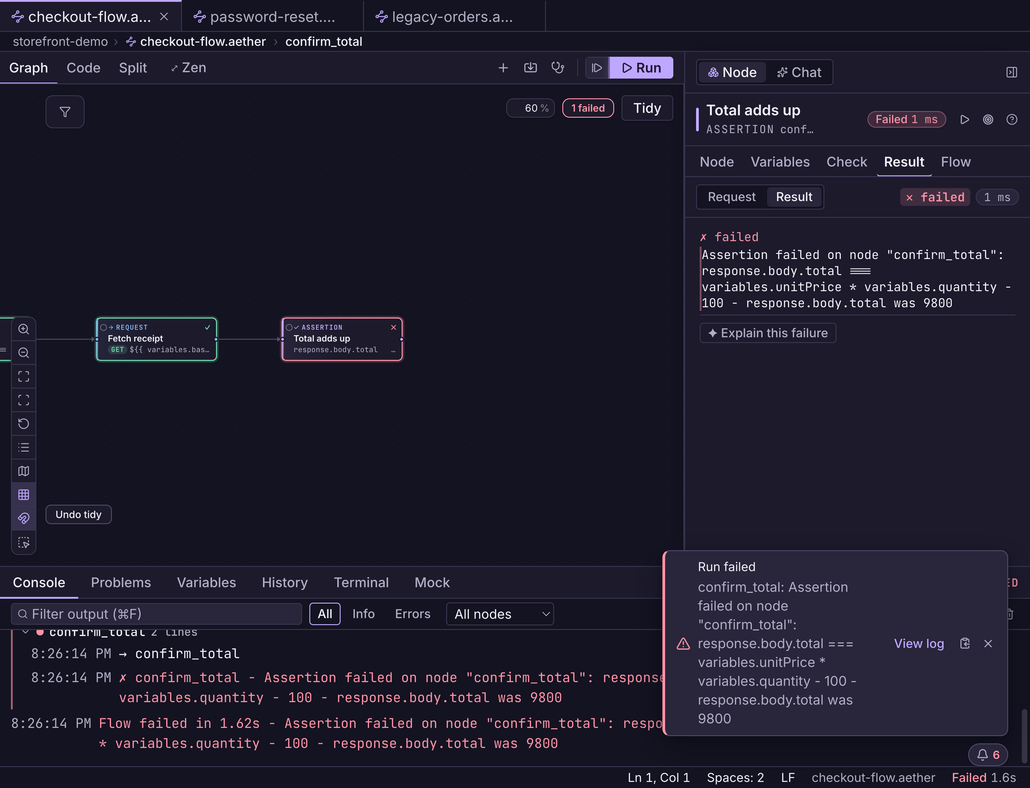The image size is (1030, 788).
Task: Select the Result segment next to Request
Action: 794,197
